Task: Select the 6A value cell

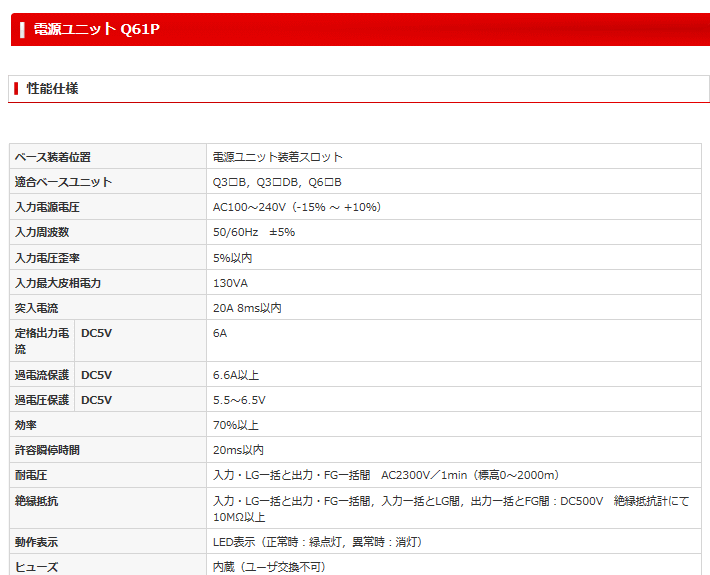Action: tap(454, 341)
